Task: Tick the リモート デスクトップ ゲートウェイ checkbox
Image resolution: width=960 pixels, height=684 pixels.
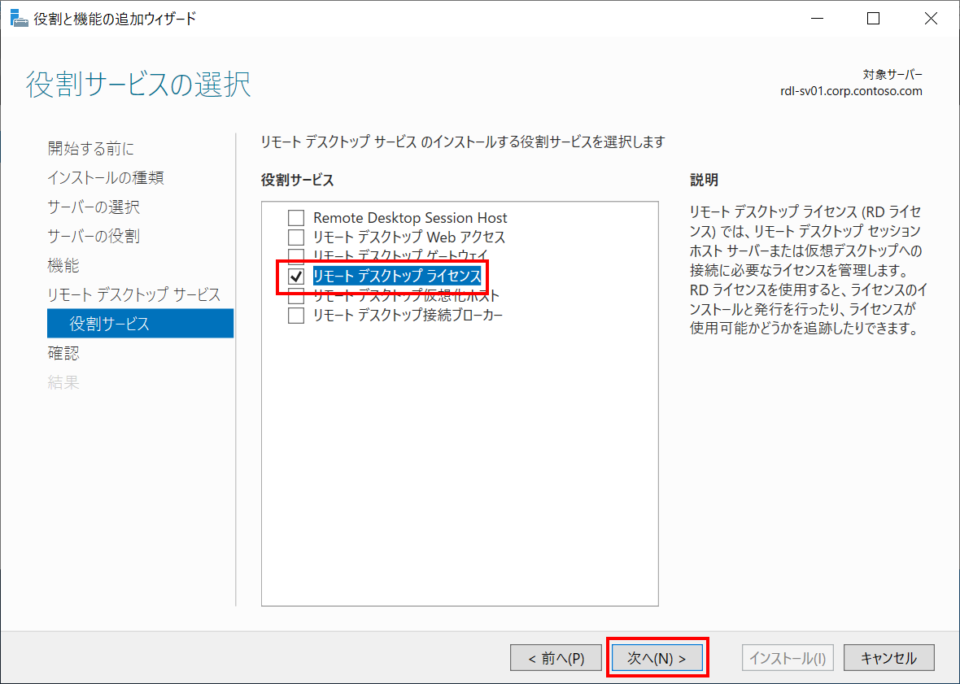Action: pyautogui.click(x=296, y=255)
